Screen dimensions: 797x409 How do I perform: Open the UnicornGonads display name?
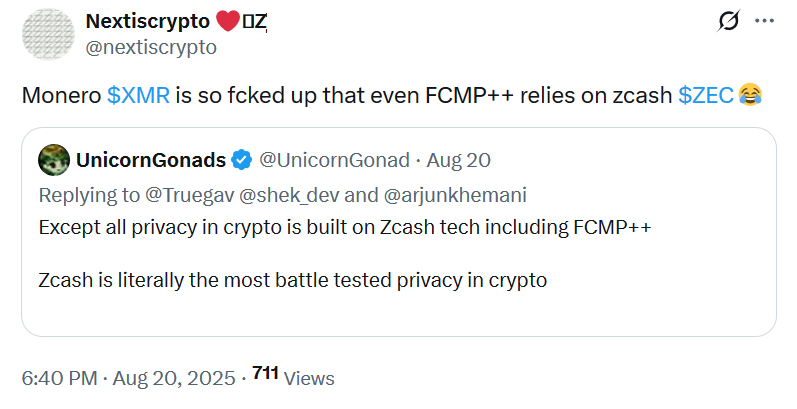click(x=149, y=159)
